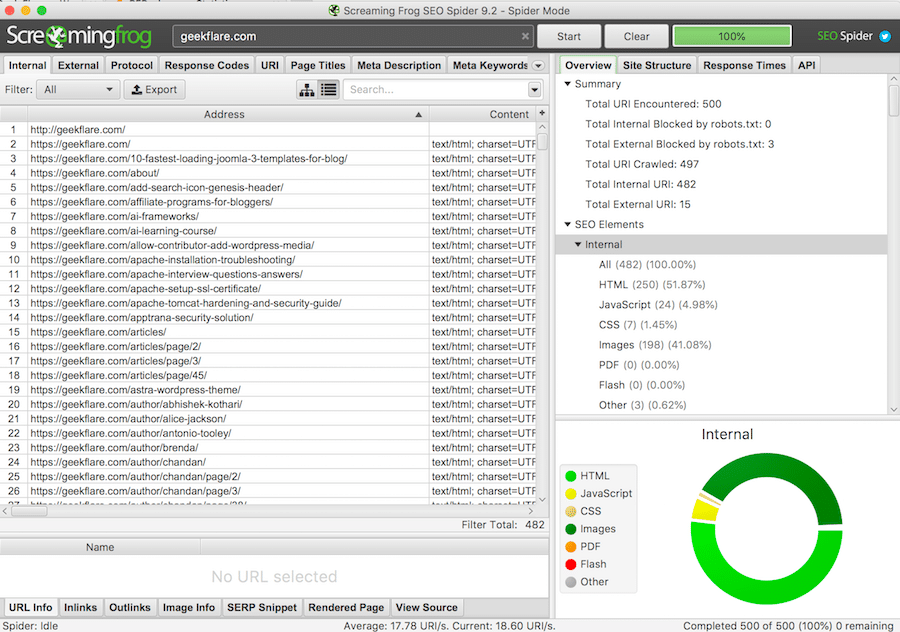Open the API tab
This screenshot has height=632, width=900.
pos(806,65)
